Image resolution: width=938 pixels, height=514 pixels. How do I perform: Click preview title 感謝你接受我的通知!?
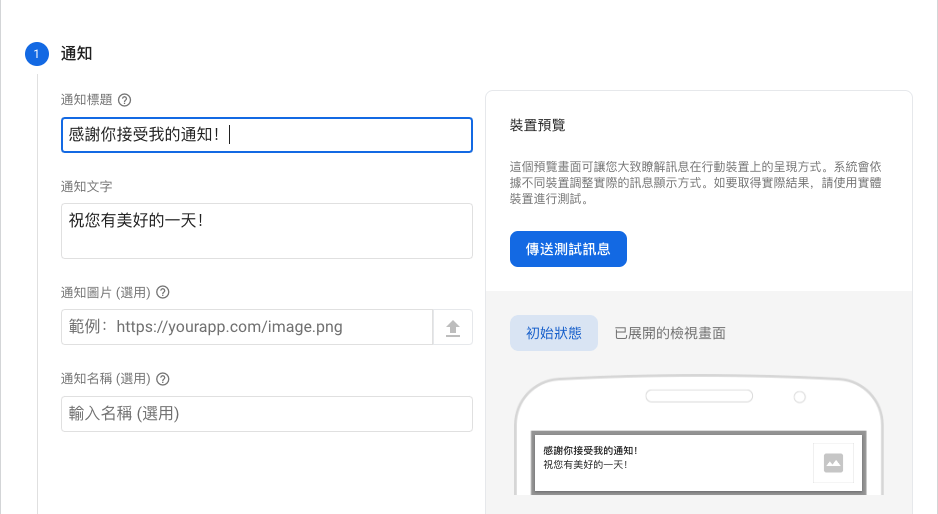coord(590,451)
